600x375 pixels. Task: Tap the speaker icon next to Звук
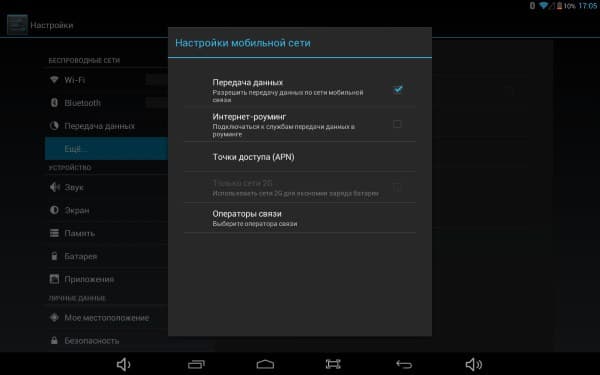tap(55, 187)
